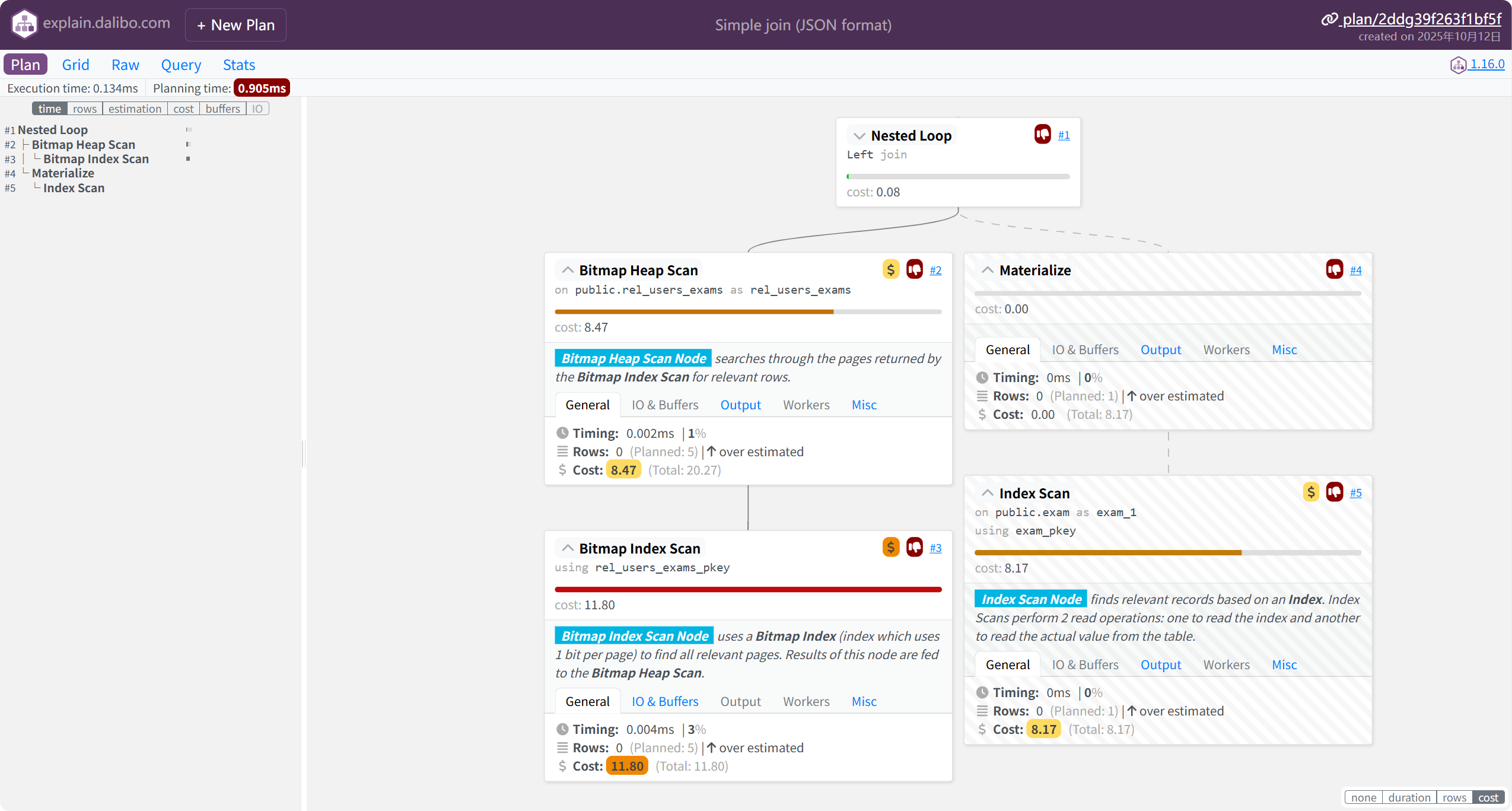The image size is (1512, 811).
Task: Click the dollar cost badge on Bitmap Heap Scan
Action: [890, 270]
